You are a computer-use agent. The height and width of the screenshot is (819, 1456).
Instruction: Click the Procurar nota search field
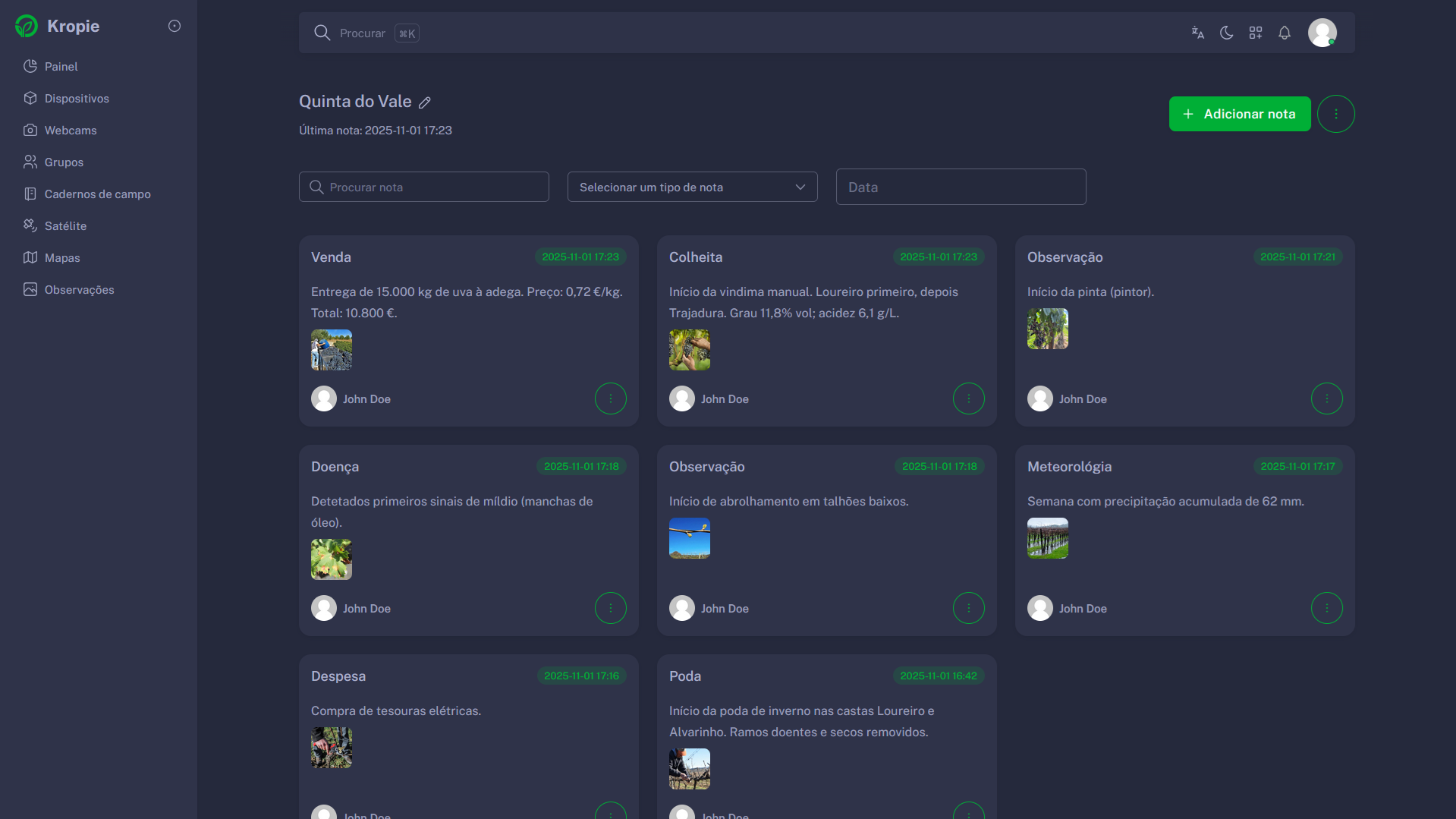coord(424,187)
